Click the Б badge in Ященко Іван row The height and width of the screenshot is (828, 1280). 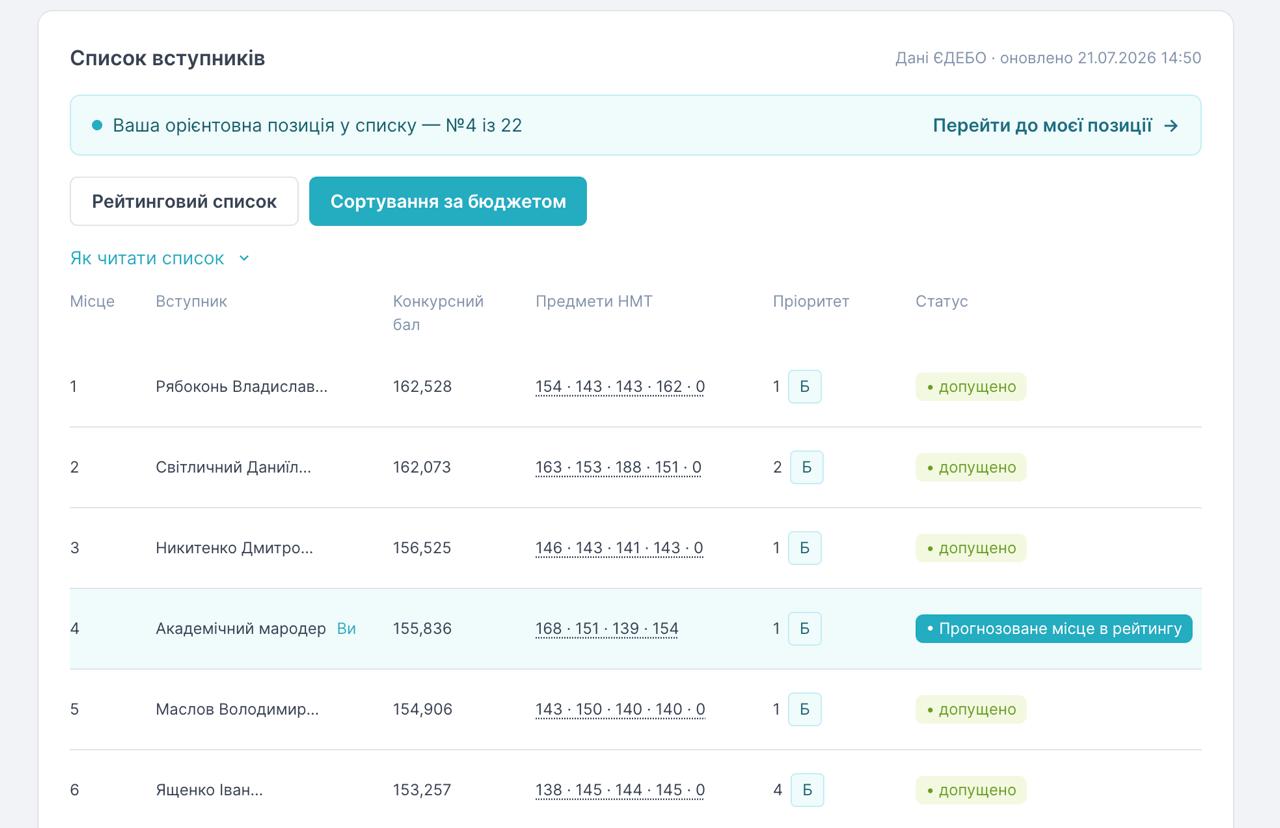(x=807, y=790)
